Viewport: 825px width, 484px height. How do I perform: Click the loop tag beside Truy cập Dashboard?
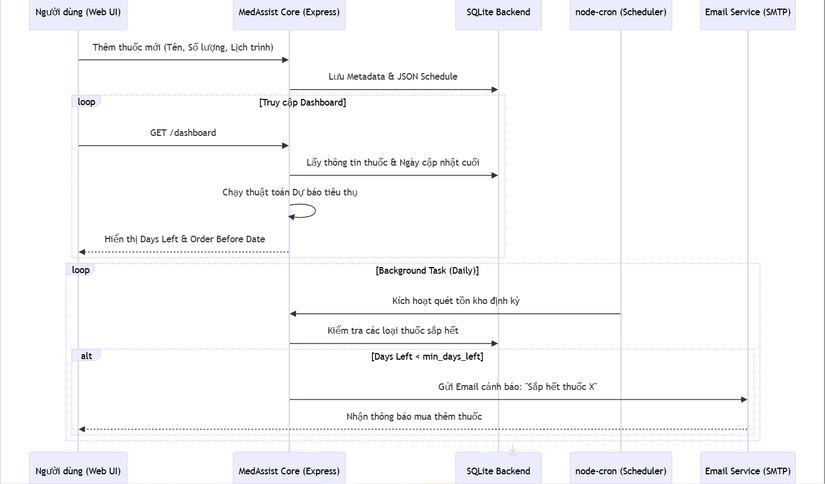(x=86, y=102)
